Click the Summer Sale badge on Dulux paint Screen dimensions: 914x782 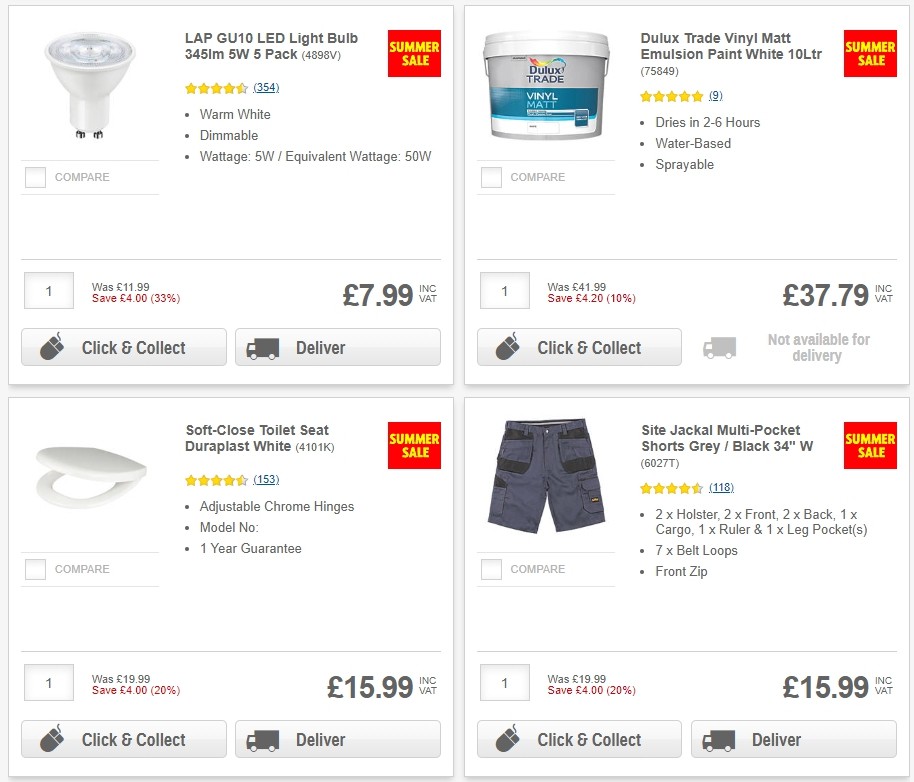[870, 53]
